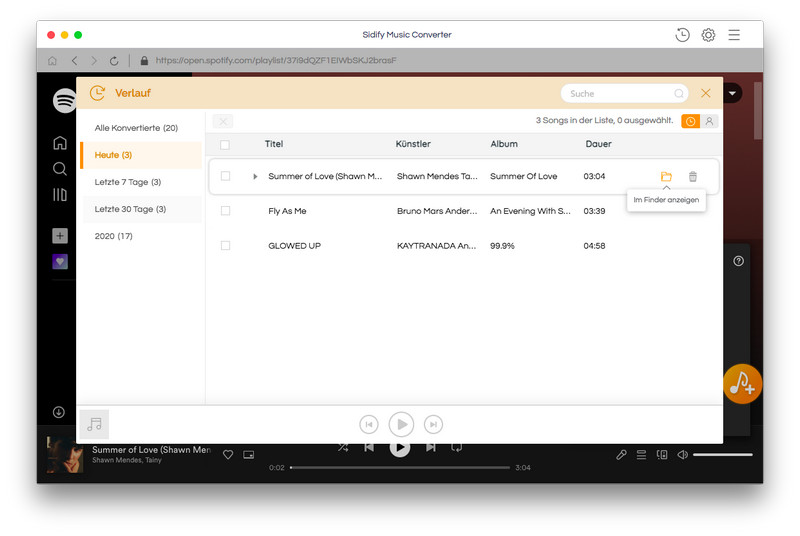The height and width of the screenshot is (536, 800).
Task: Open lyrics microphone icon in Spotify bar
Action: click(x=621, y=454)
